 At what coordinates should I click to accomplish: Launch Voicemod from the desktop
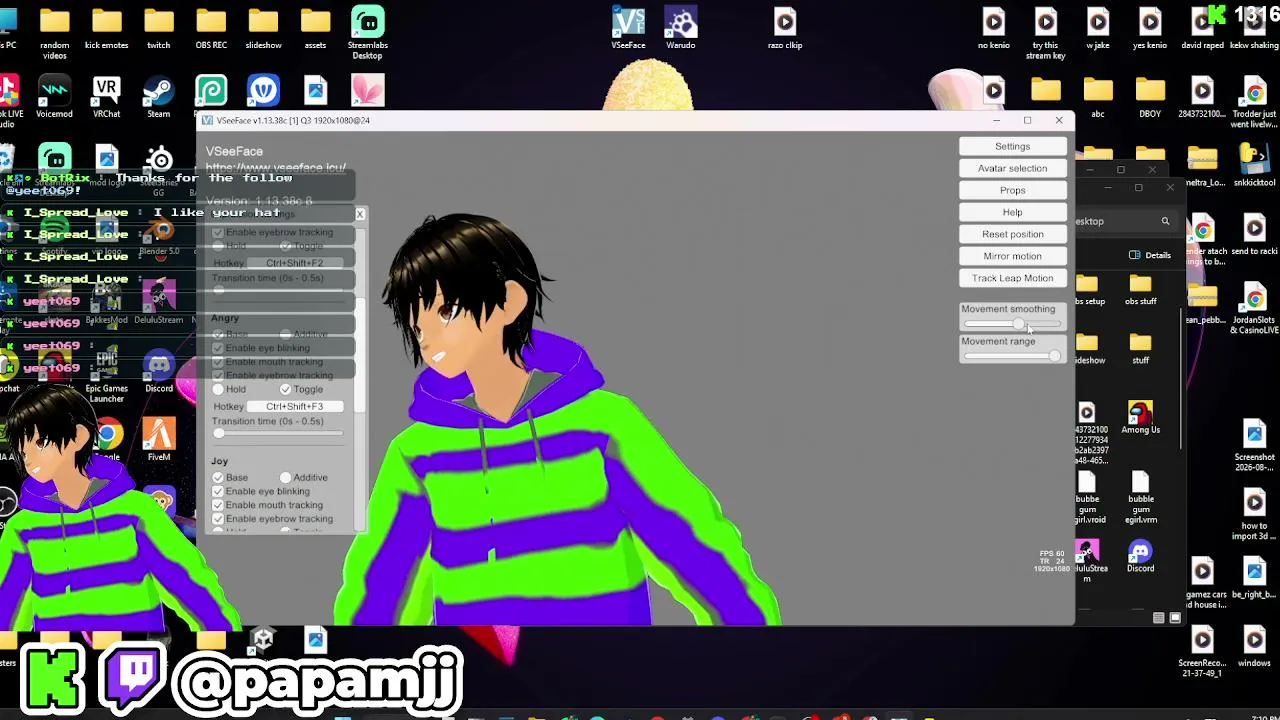pyautogui.click(x=54, y=98)
